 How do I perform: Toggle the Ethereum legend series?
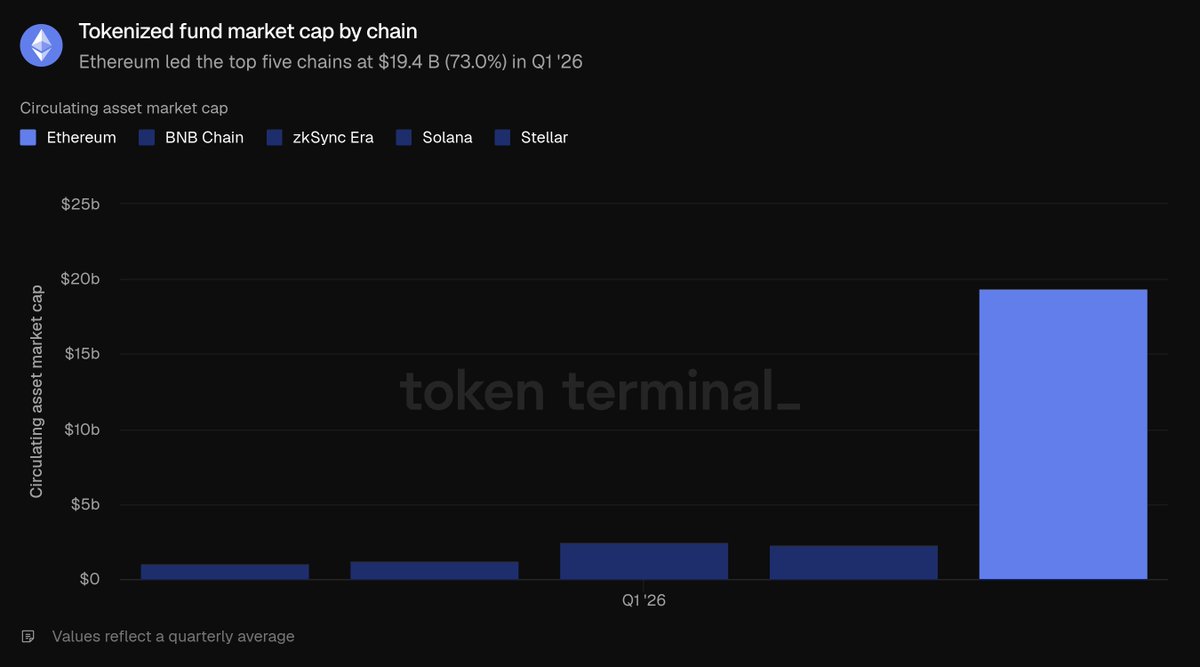tap(68, 138)
